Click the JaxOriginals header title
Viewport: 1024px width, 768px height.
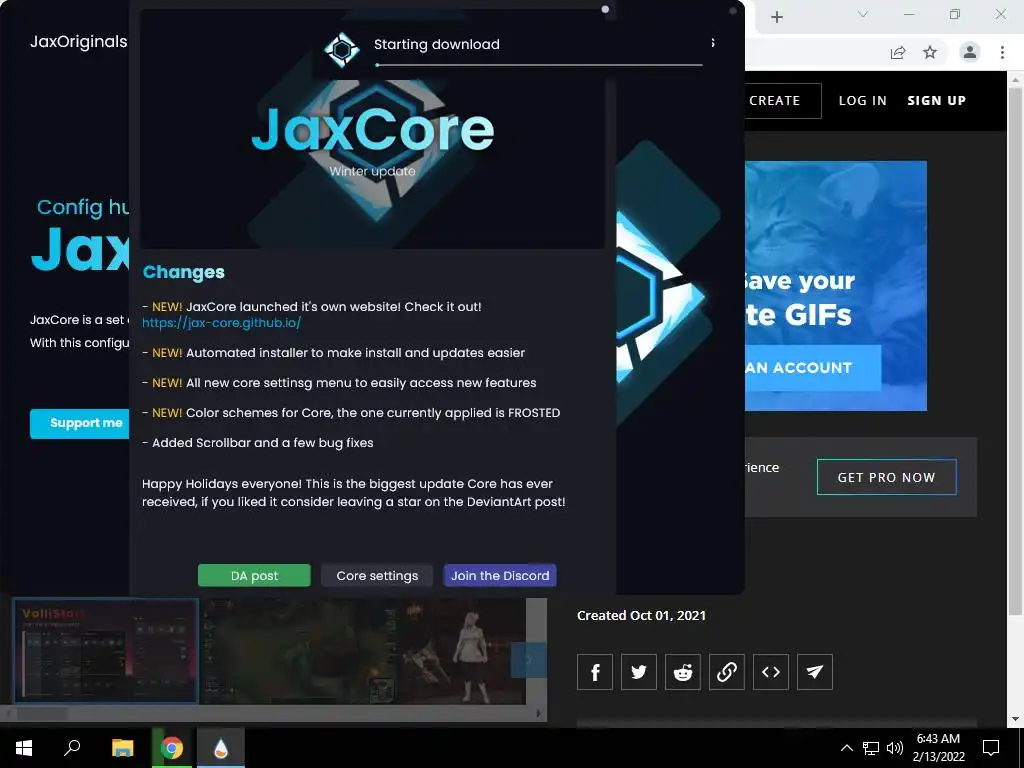[x=78, y=42]
